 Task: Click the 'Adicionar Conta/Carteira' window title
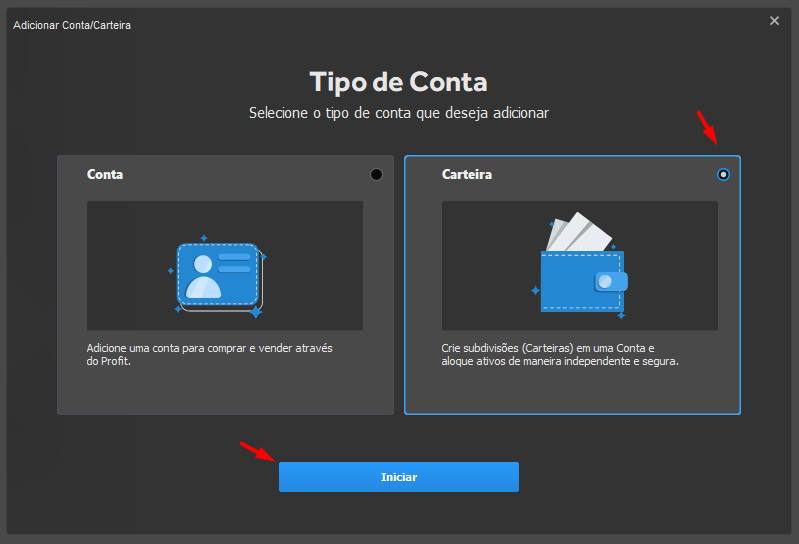point(72,25)
